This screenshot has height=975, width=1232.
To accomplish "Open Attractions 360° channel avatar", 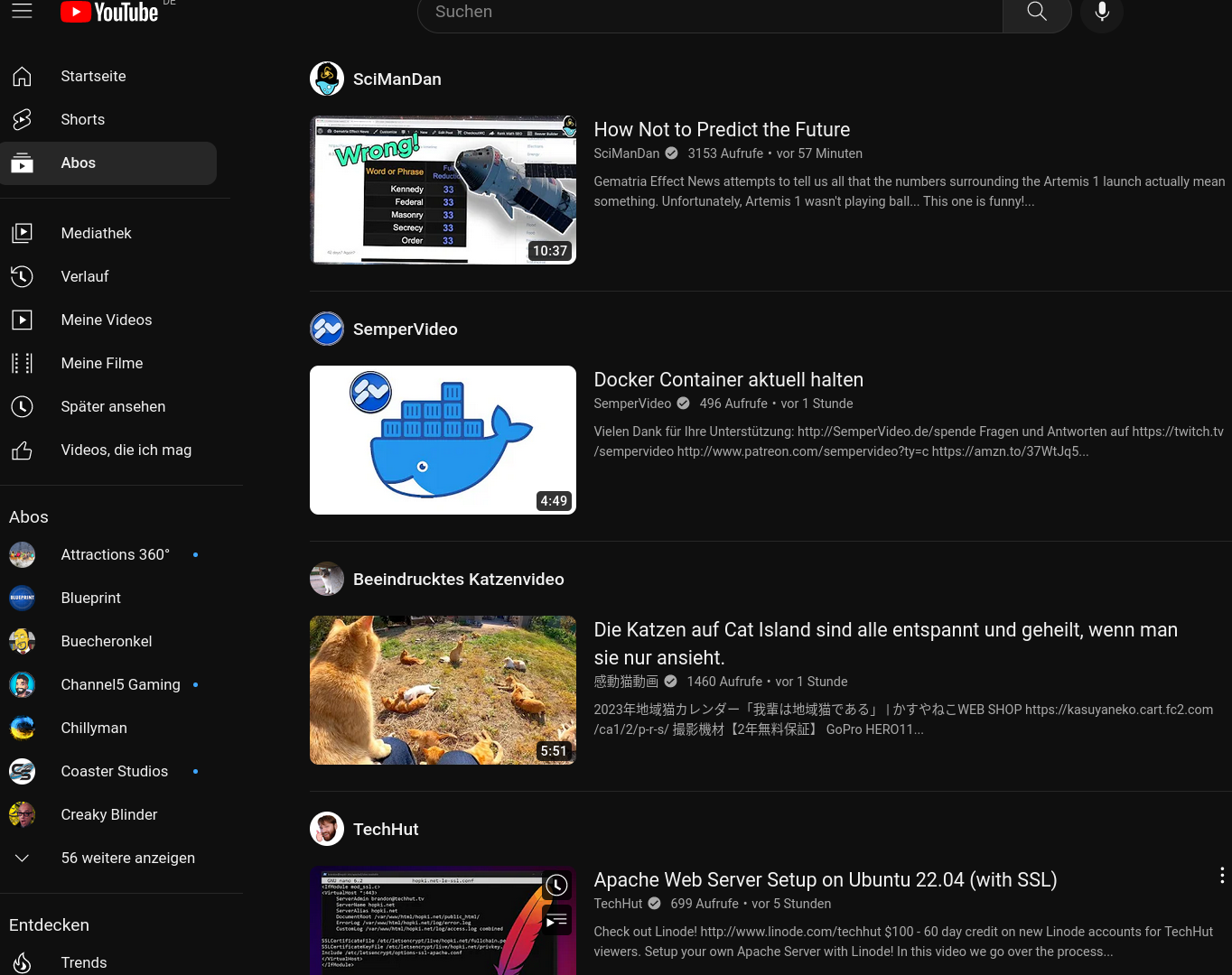I will (x=22, y=555).
